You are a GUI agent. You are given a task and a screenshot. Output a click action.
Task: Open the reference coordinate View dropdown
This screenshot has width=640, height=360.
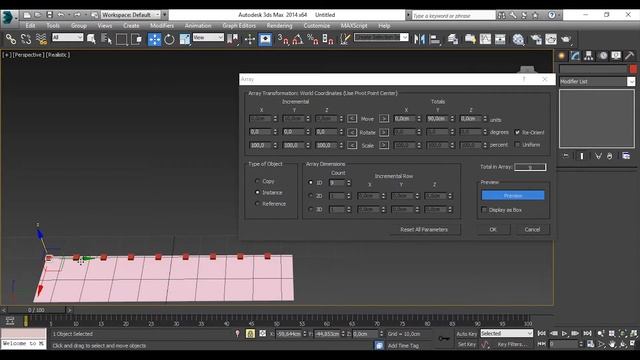(208, 38)
